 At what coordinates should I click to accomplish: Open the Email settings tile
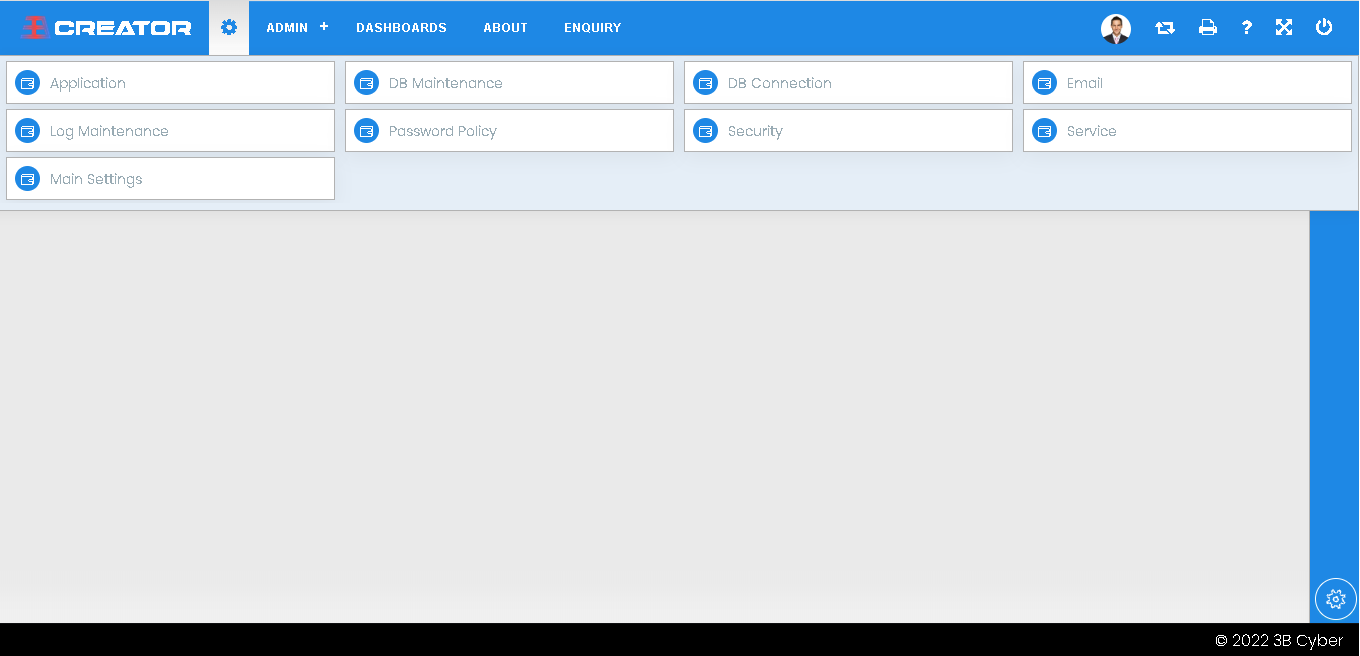[x=1187, y=83]
